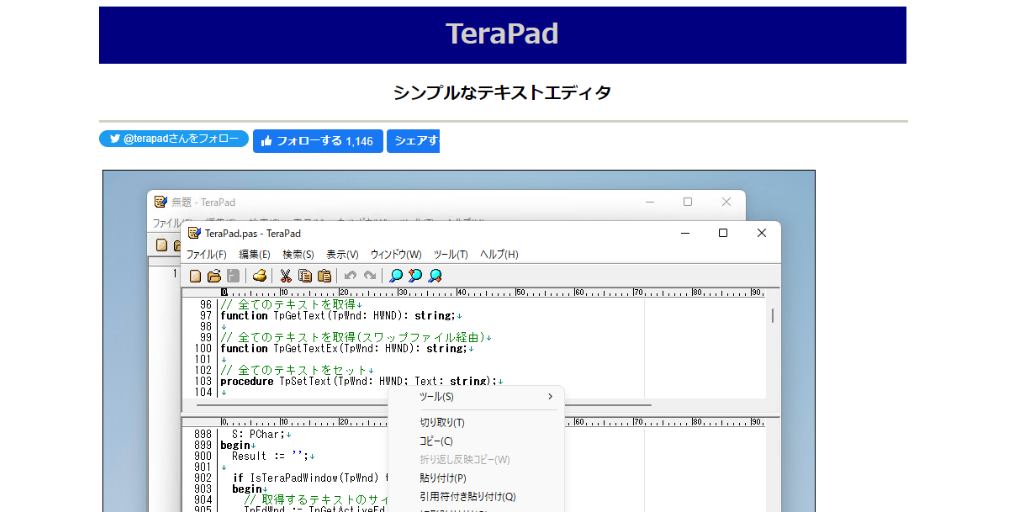Click the blue シェア button
Image resolution: width=1024 pixels, height=512 pixels.
[x=413, y=141]
